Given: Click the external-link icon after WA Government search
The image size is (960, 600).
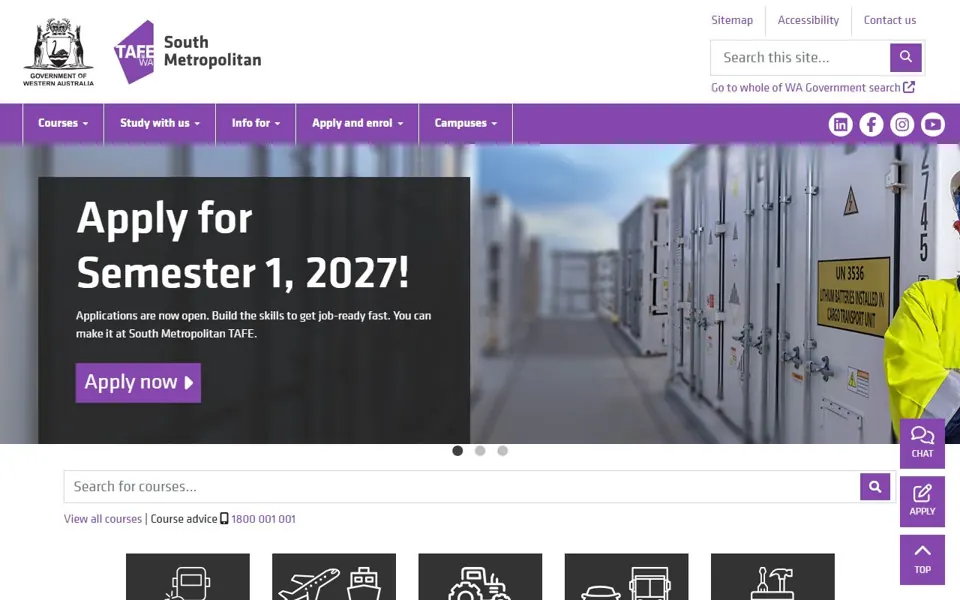Looking at the screenshot, I should 909,87.
